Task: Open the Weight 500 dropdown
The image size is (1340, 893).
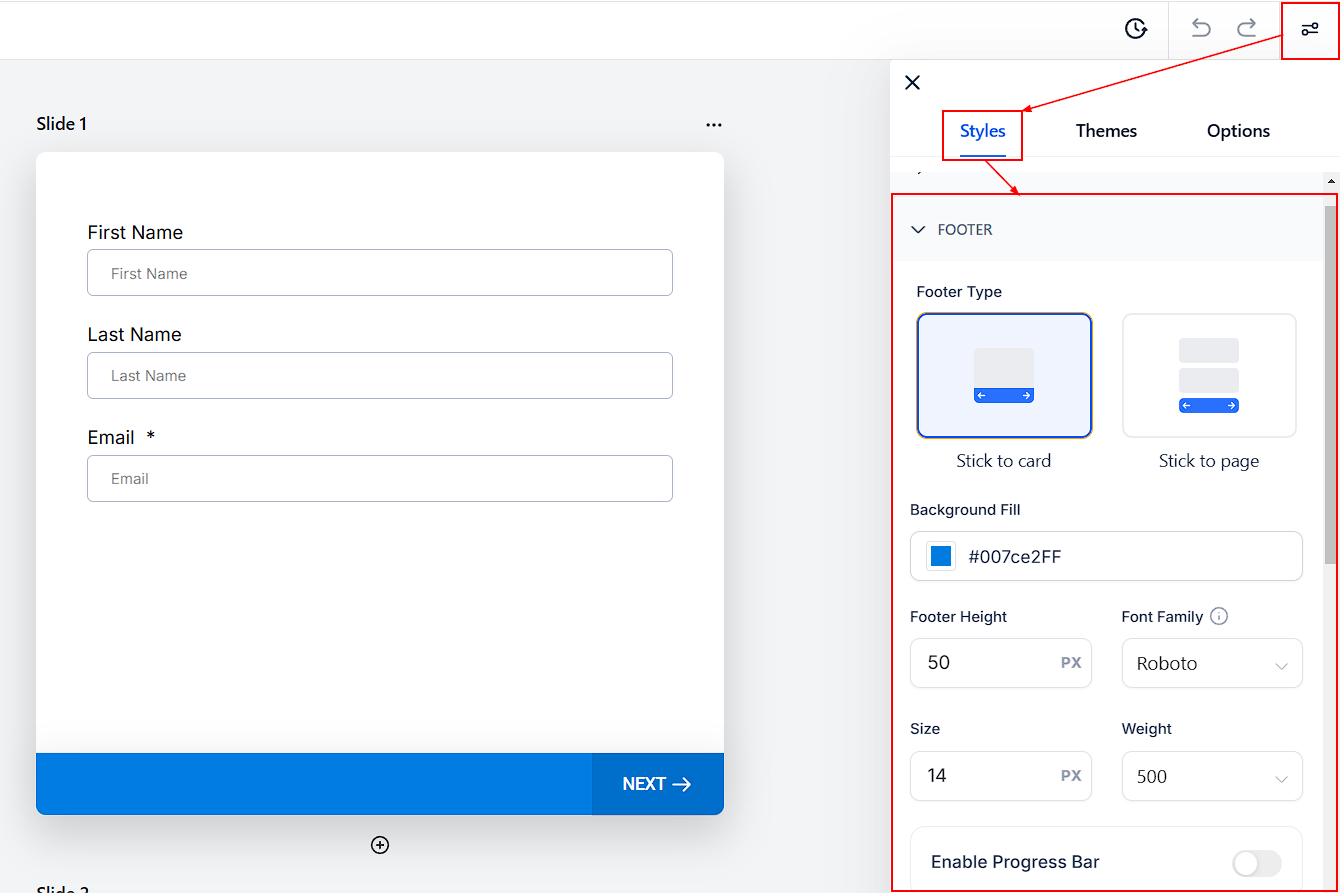Action: [x=1212, y=777]
